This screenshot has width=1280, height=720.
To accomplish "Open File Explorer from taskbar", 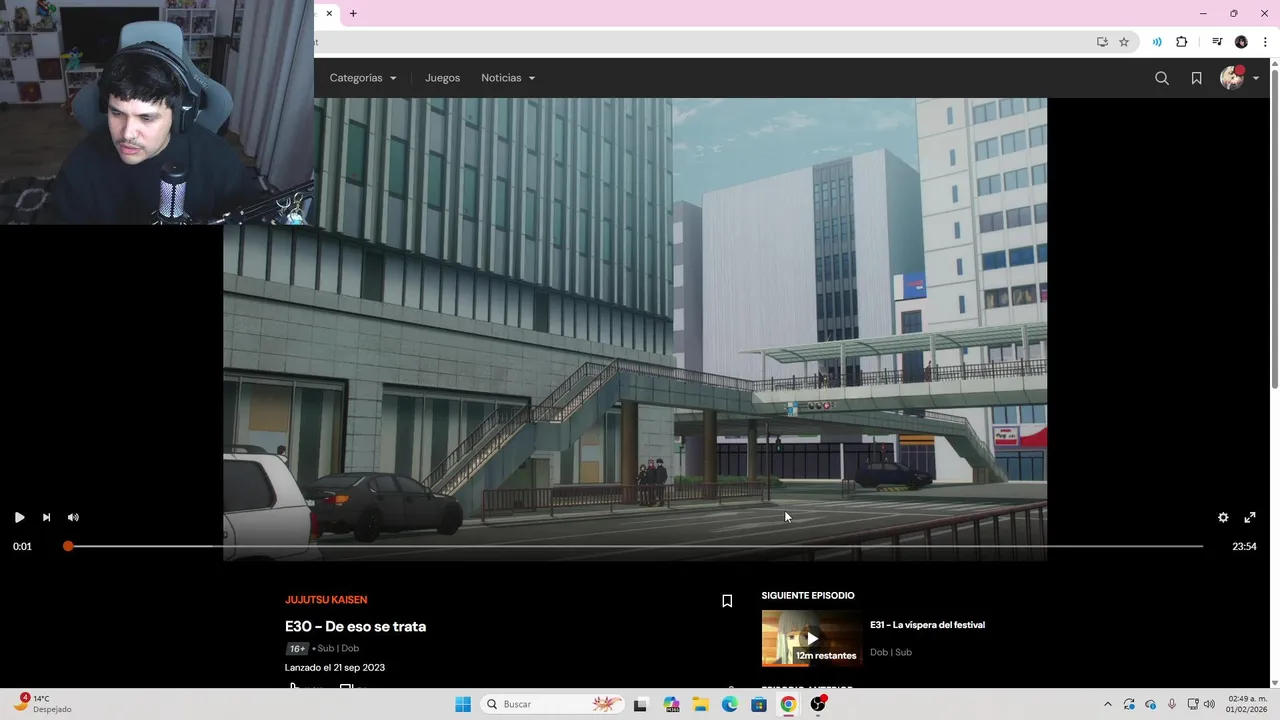I will [x=701, y=704].
